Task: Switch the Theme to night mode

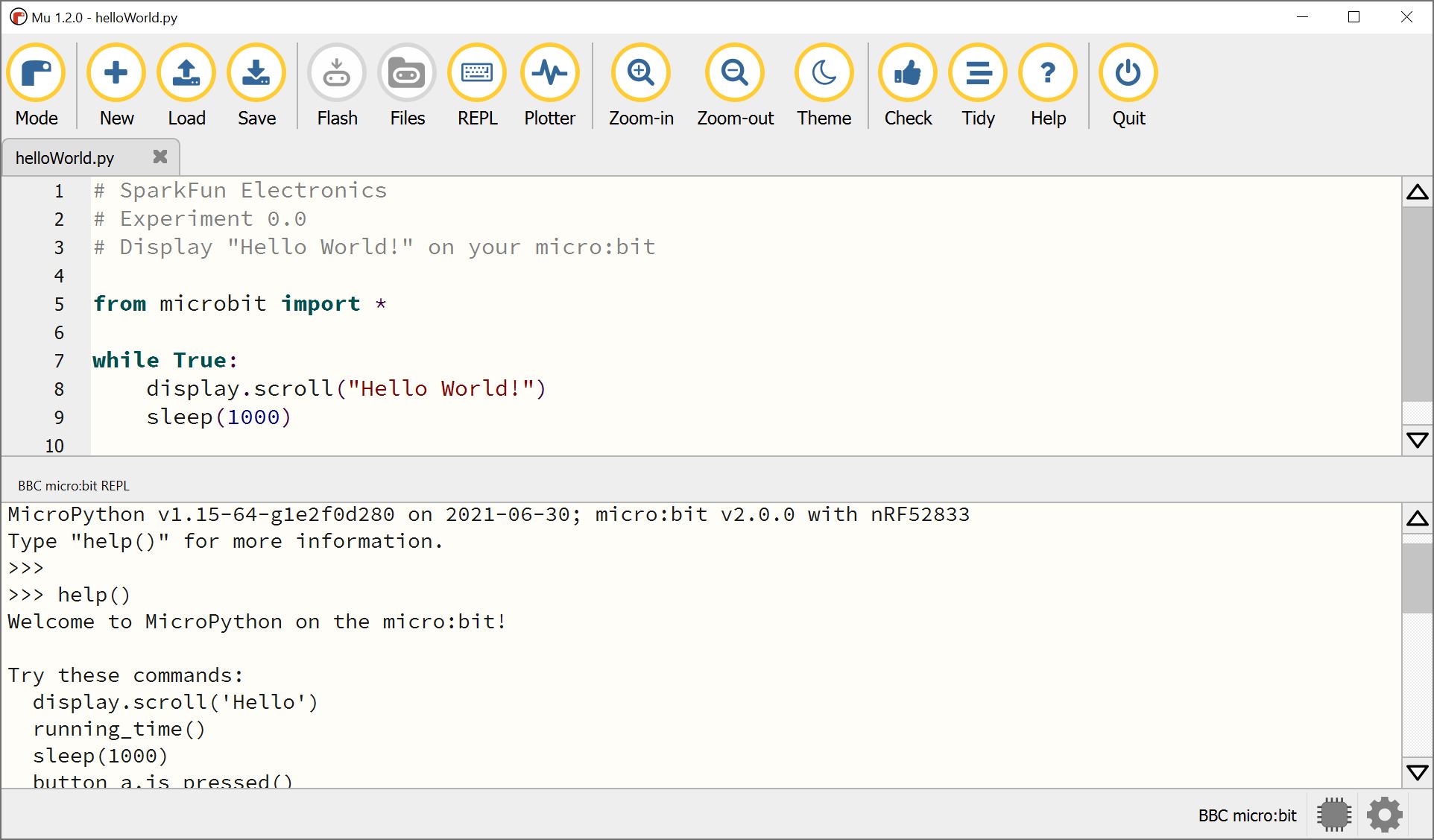Action: tap(824, 85)
